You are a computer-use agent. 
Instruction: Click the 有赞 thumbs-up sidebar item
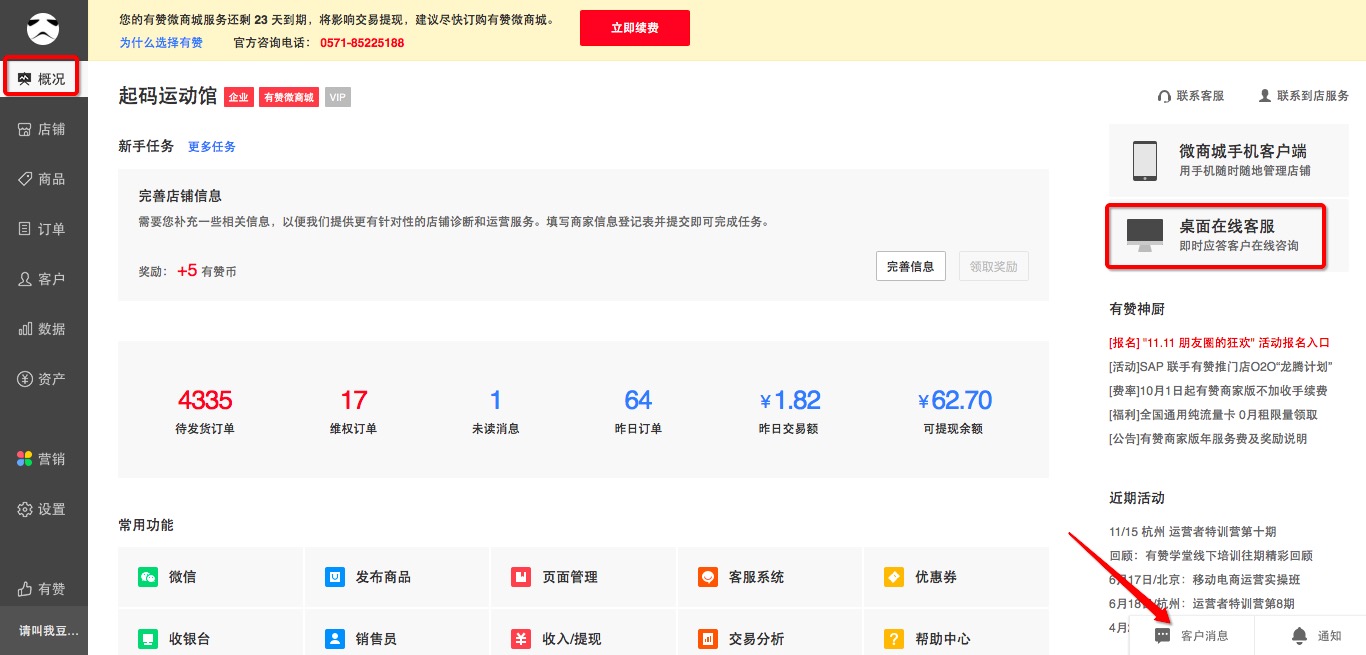[x=43, y=589]
